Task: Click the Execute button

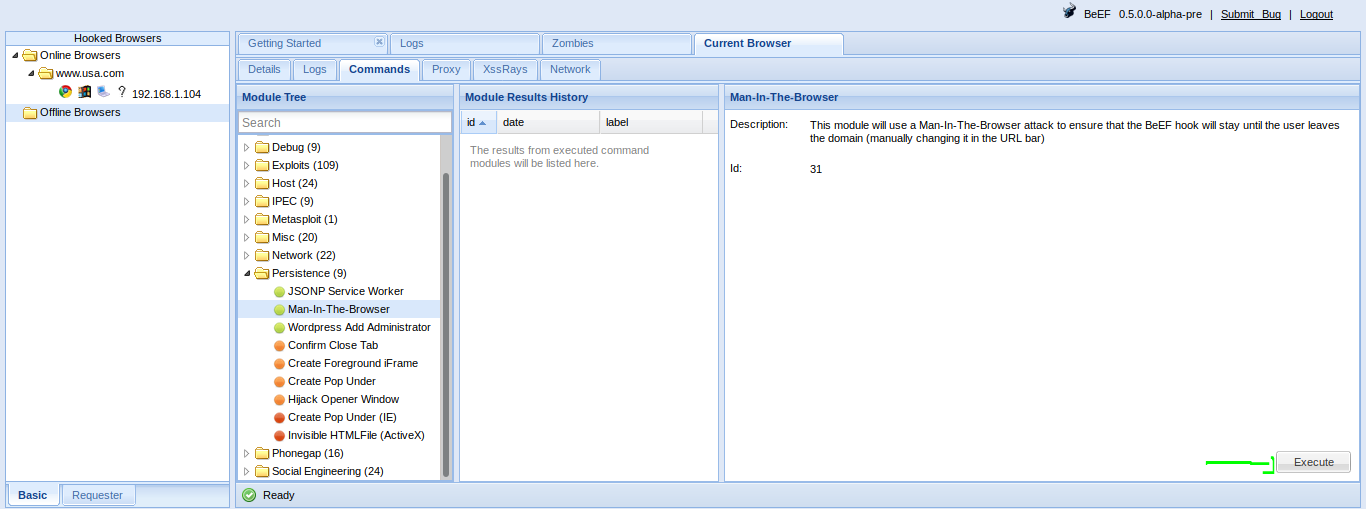Action: pyautogui.click(x=1314, y=462)
